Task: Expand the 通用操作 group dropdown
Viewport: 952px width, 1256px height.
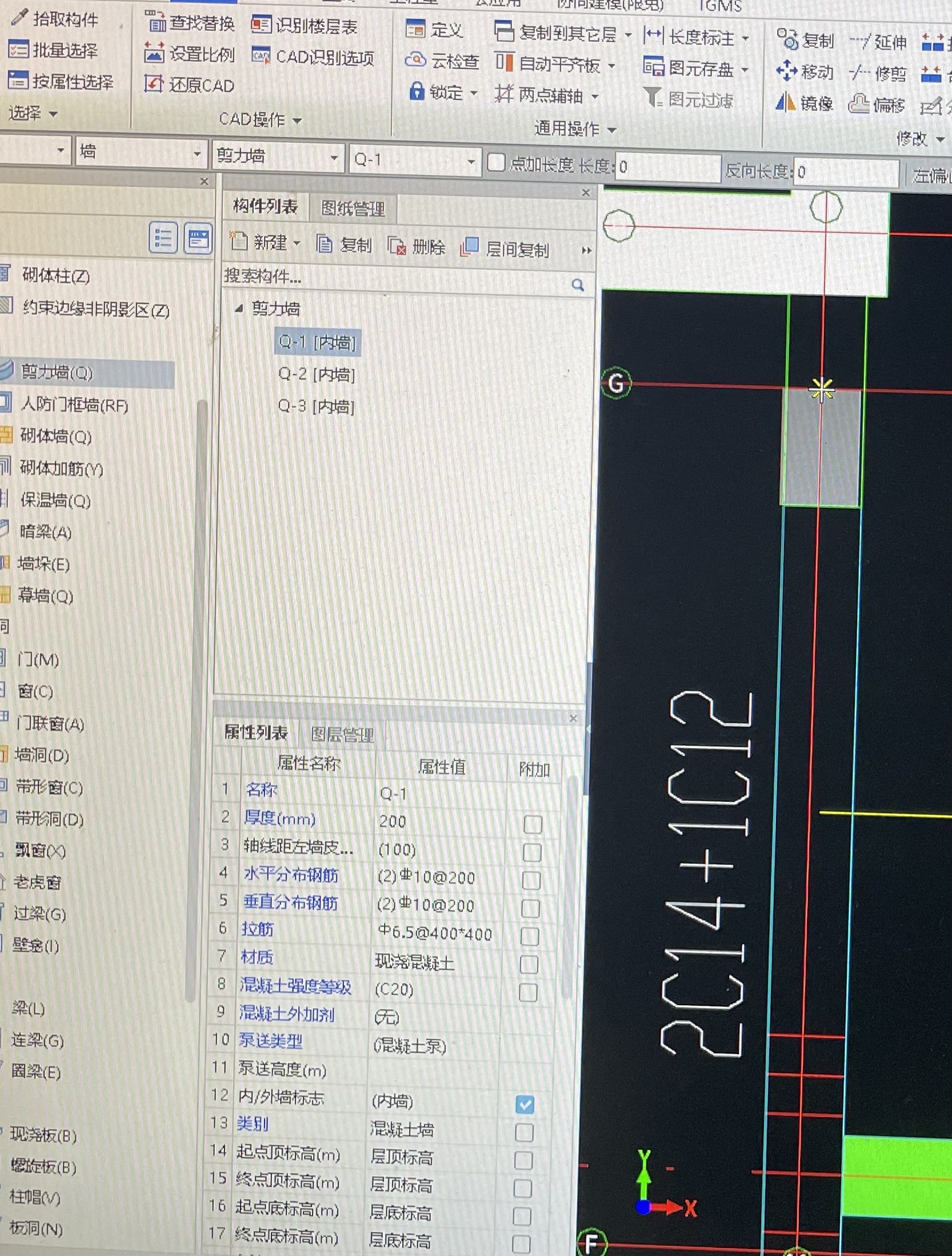Action: coord(612,130)
